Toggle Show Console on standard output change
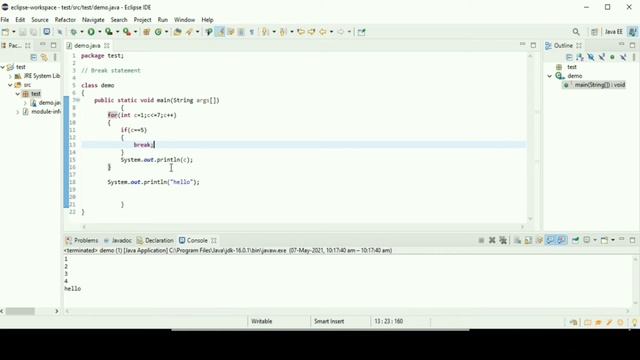 (x=551, y=240)
